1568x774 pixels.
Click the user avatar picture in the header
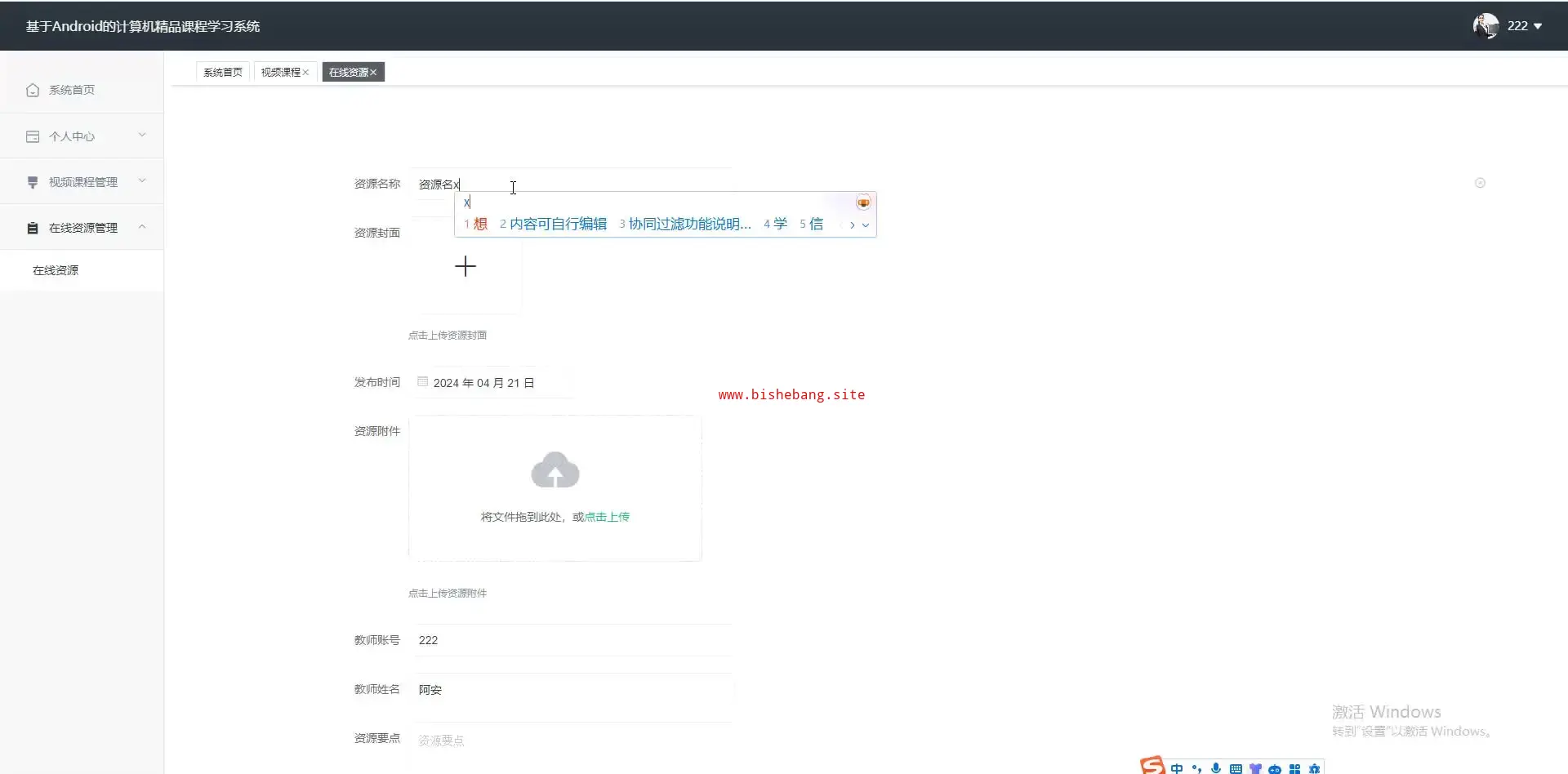(x=1486, y=25)
